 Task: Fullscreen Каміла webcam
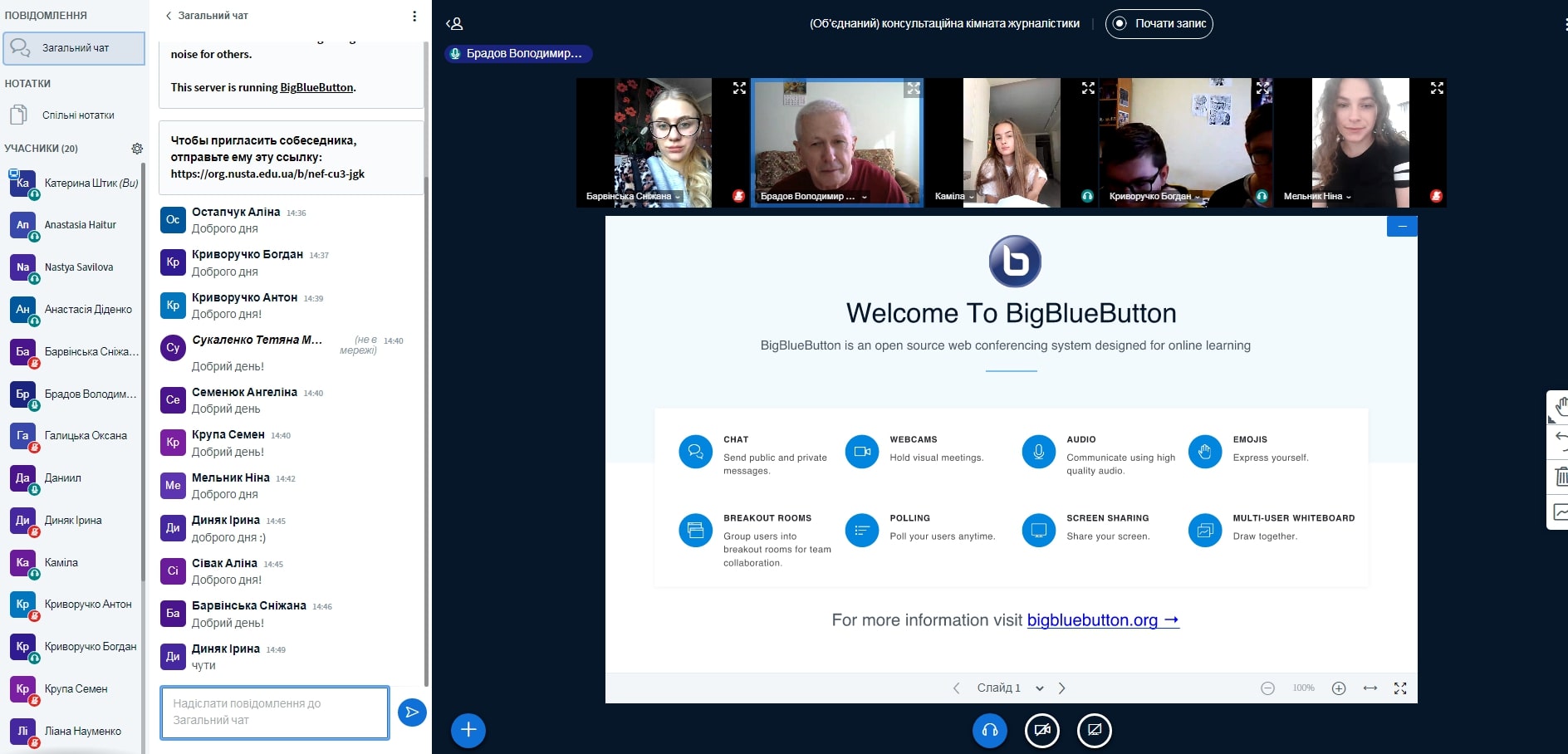tap(1088, 88)
